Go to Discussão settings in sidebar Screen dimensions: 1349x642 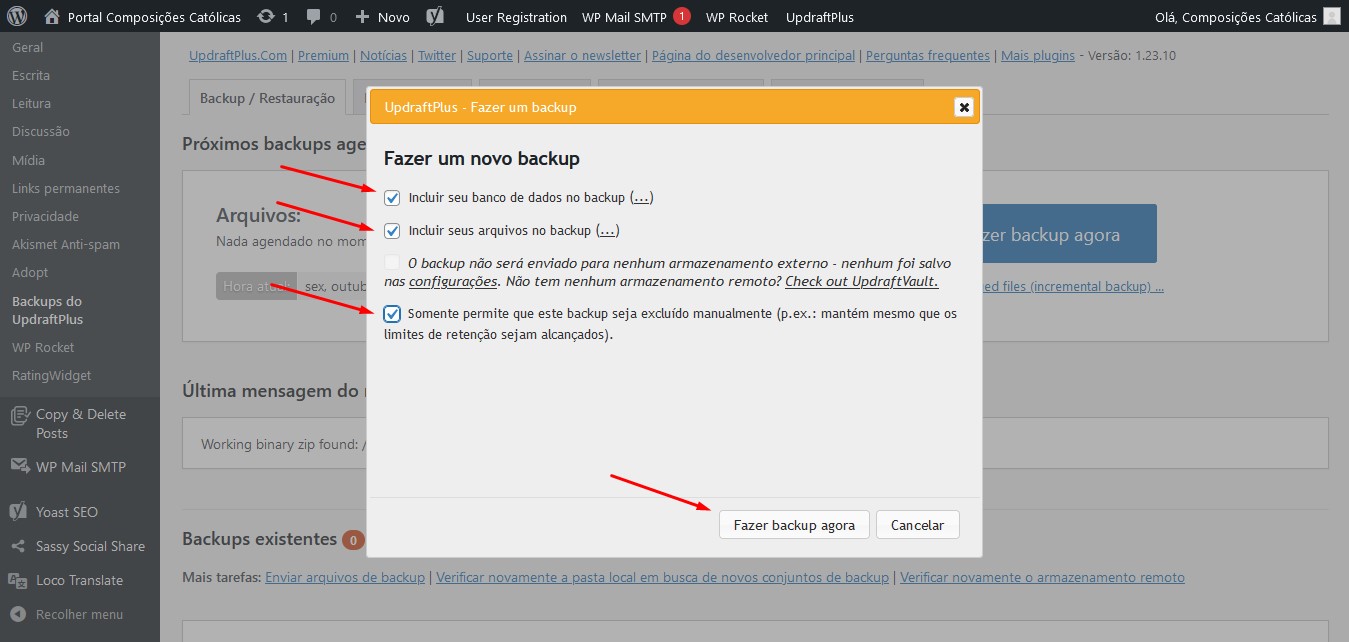pos(41,131)
